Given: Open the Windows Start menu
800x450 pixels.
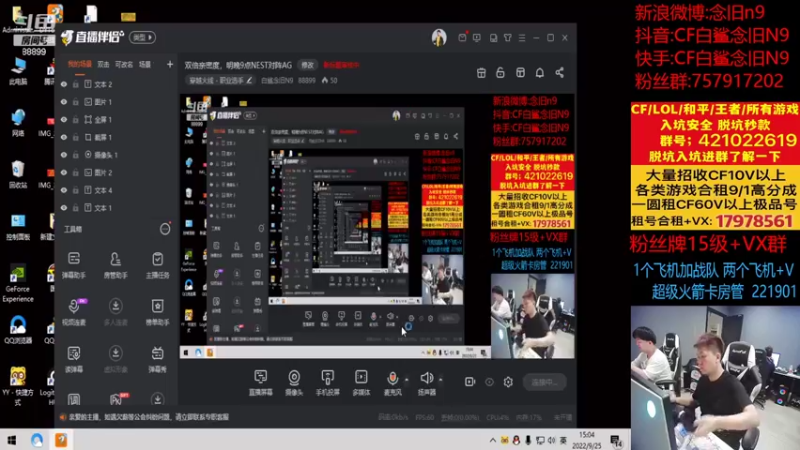Looking at the screenshot, I should click(x=12, y=440).
